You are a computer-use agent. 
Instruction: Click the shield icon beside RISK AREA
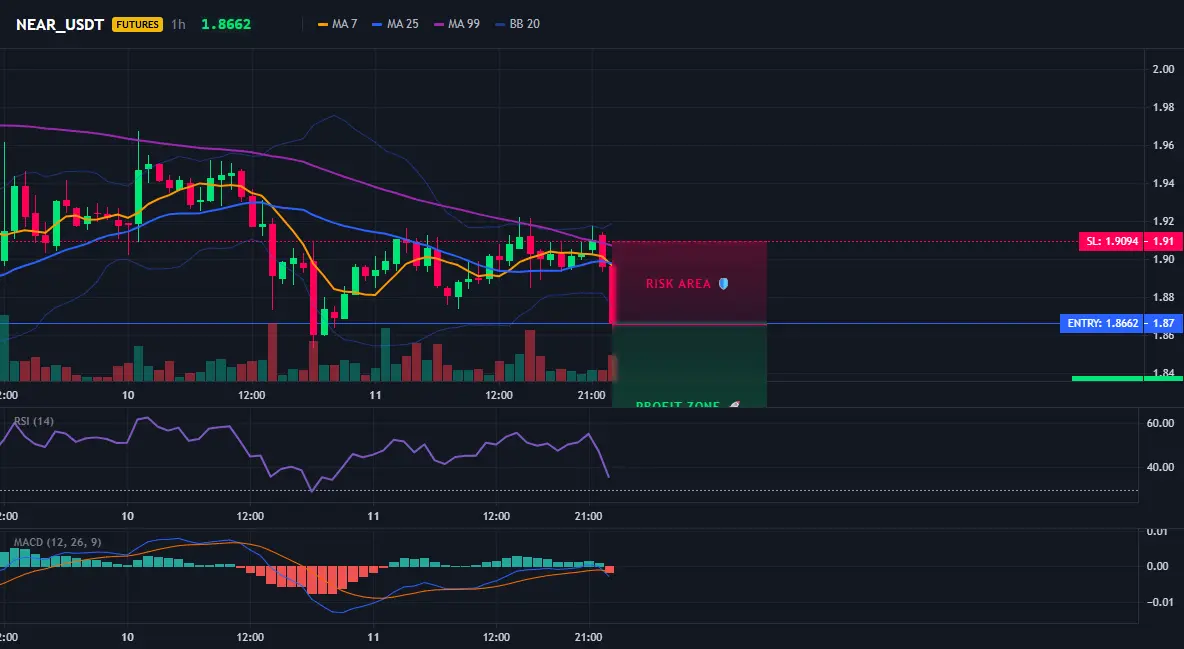point(723,284)
